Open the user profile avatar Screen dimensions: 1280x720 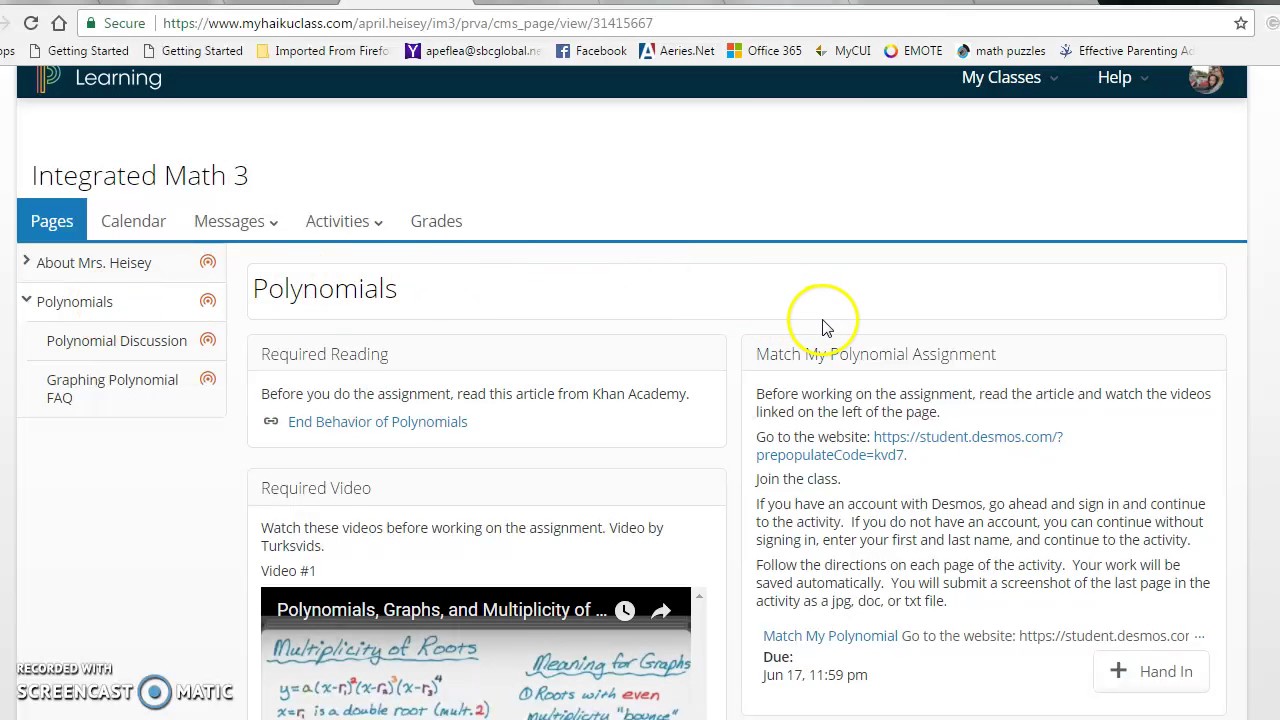click(1206, 78)
